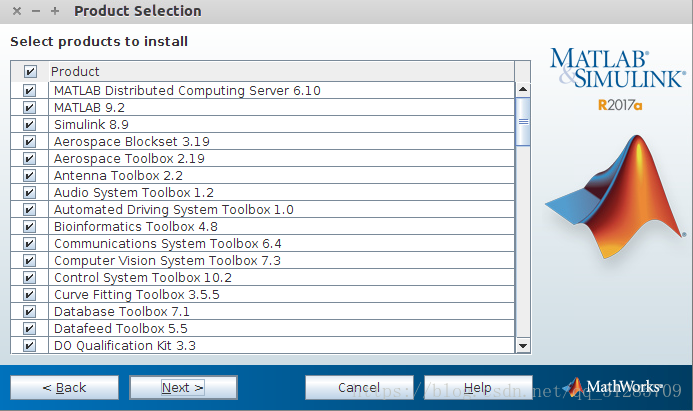This screenshot has height=411, width=693.
Task: Toggle Audio System Toolbox 1.2 checkbox
Action: coord(29,193)
